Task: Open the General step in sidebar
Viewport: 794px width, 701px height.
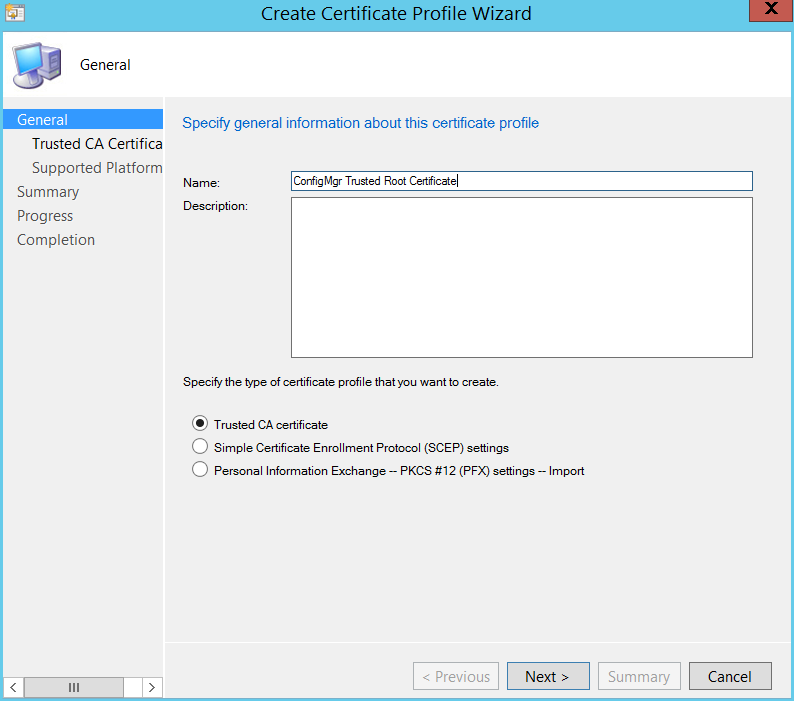Action: click(83, 120)
